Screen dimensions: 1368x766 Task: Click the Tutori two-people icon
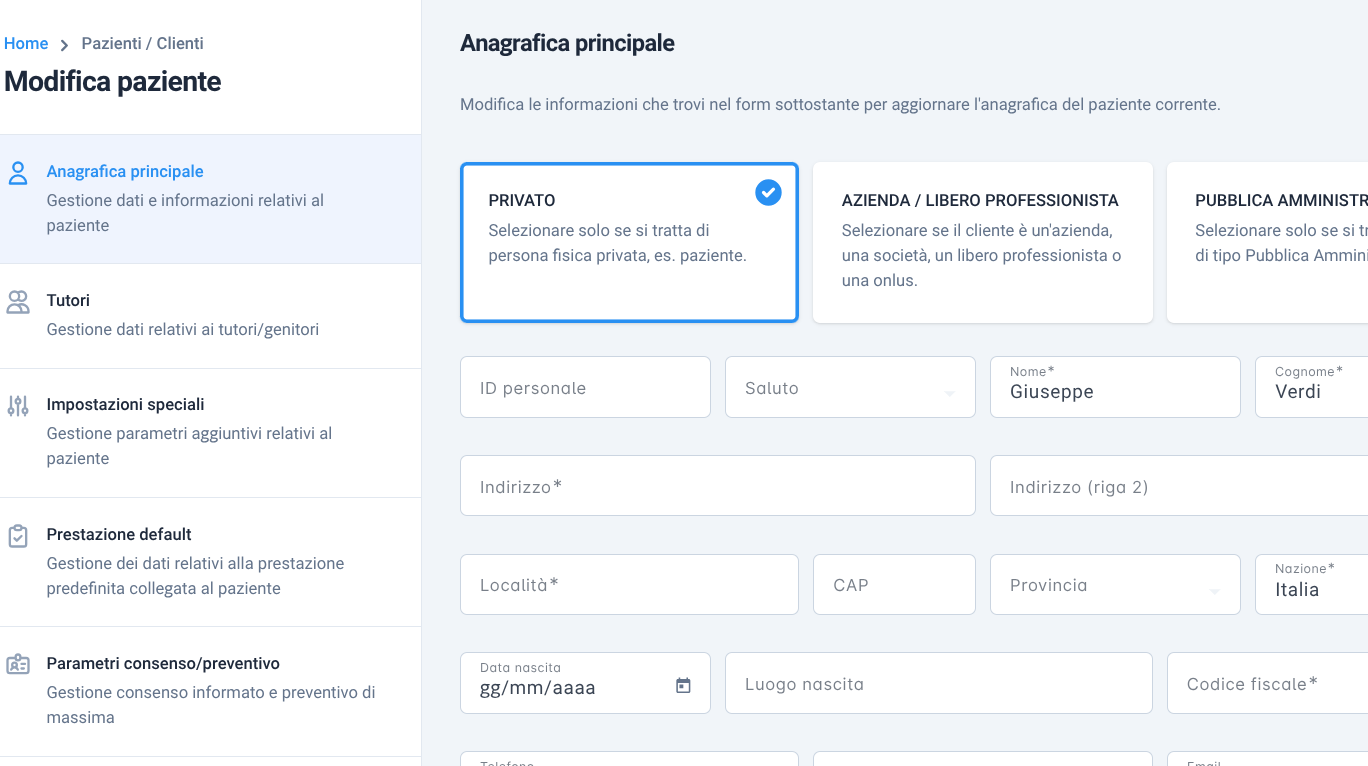(x=18, y=302)
